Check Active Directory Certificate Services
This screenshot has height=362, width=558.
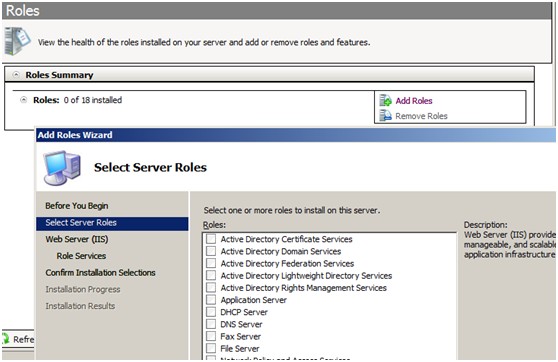[211, 239]
